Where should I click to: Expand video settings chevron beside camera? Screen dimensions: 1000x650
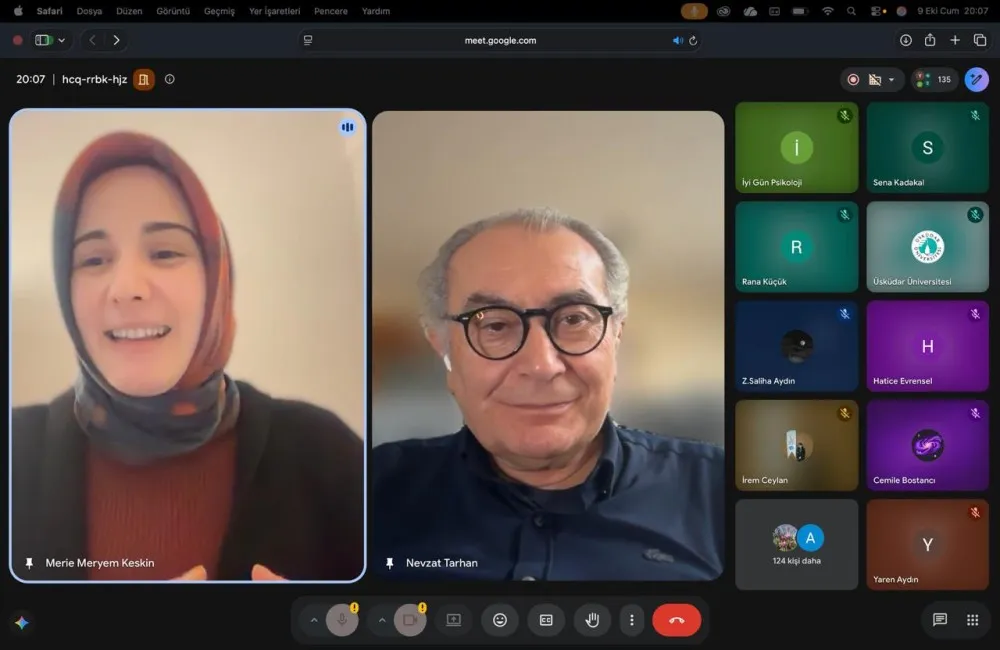click(x=382, y=620)
